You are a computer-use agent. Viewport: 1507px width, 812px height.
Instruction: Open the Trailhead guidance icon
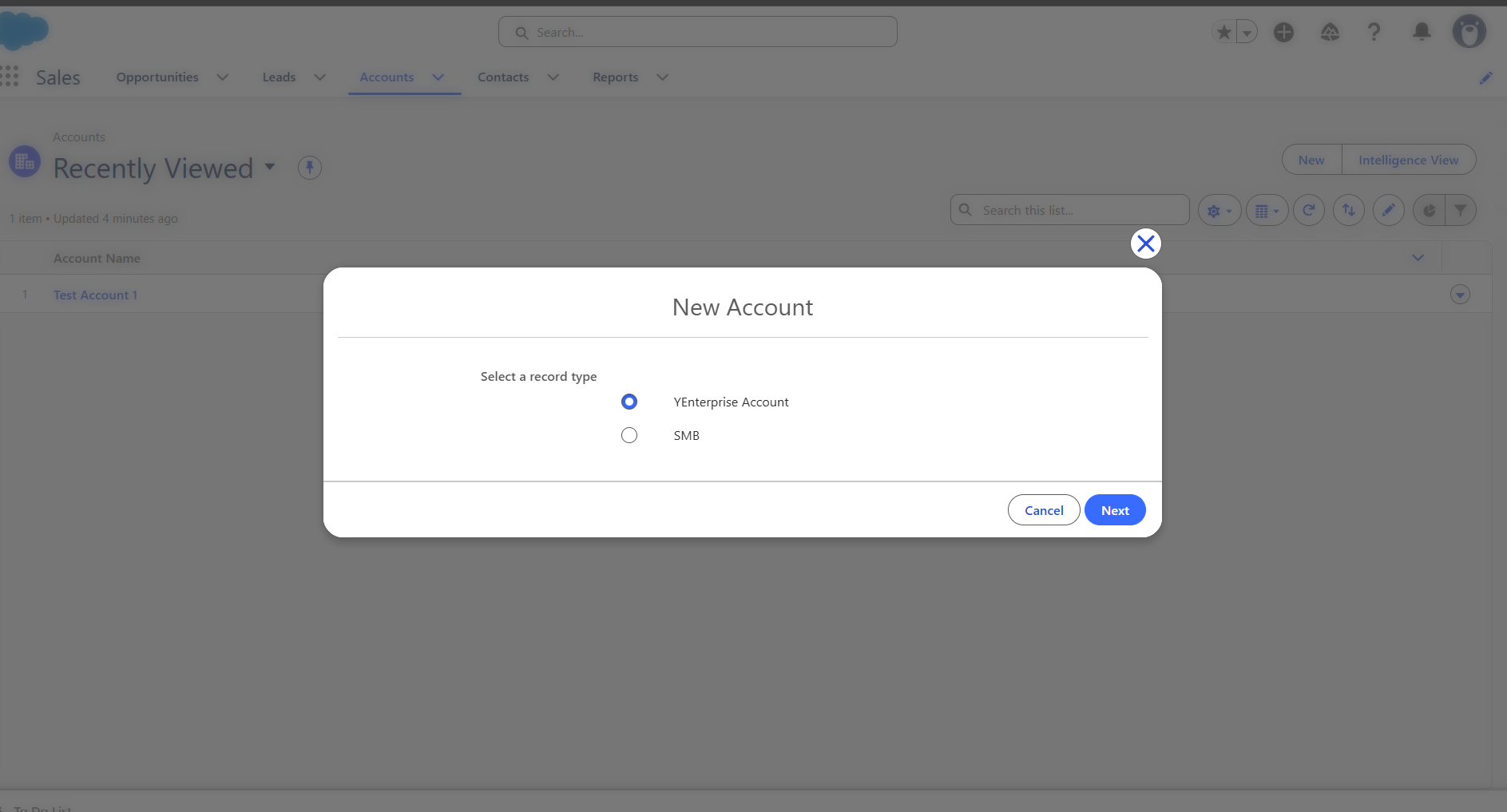point(1330,32)
